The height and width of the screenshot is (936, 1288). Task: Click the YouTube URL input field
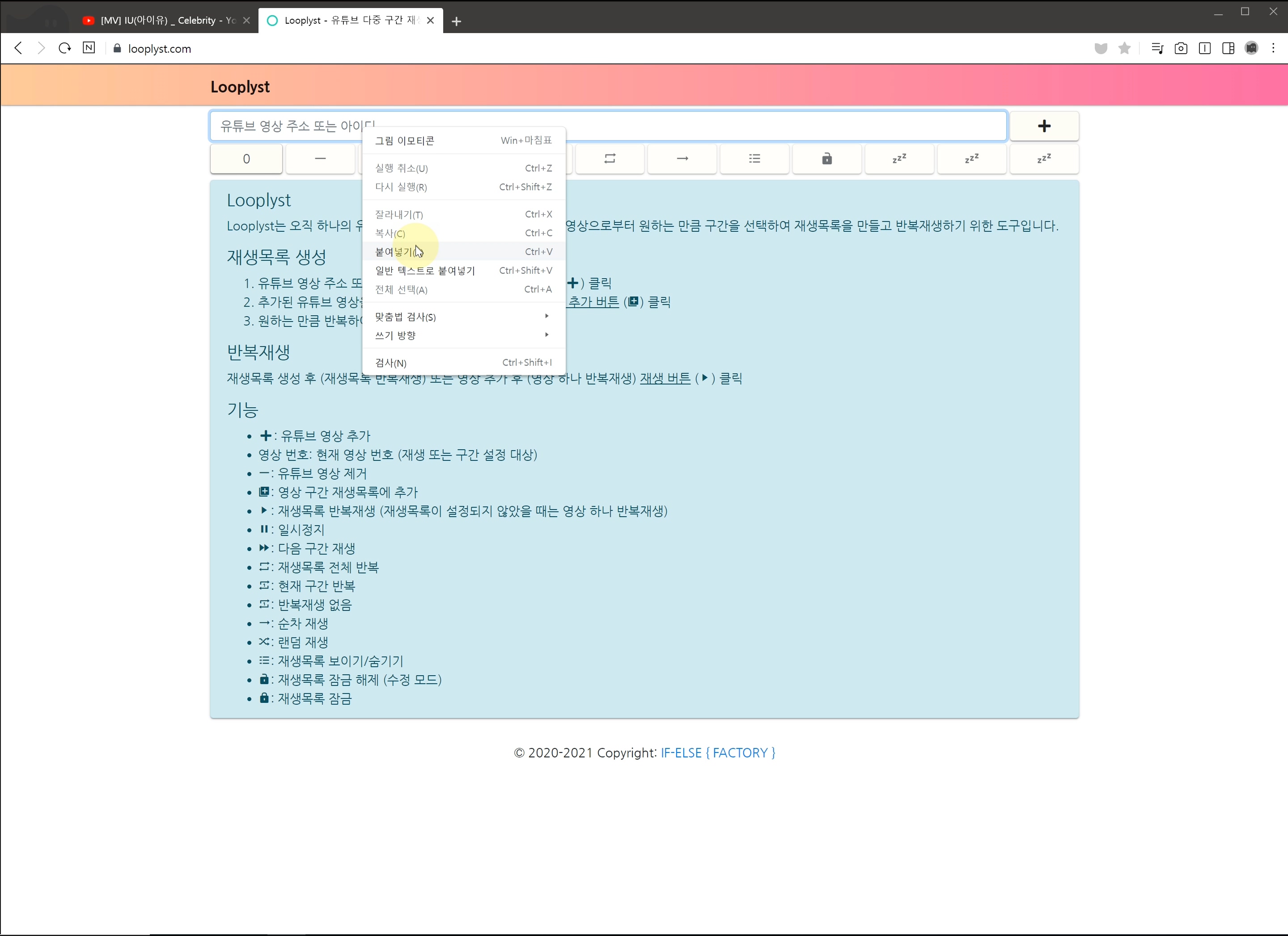click(x=682, y=126)
